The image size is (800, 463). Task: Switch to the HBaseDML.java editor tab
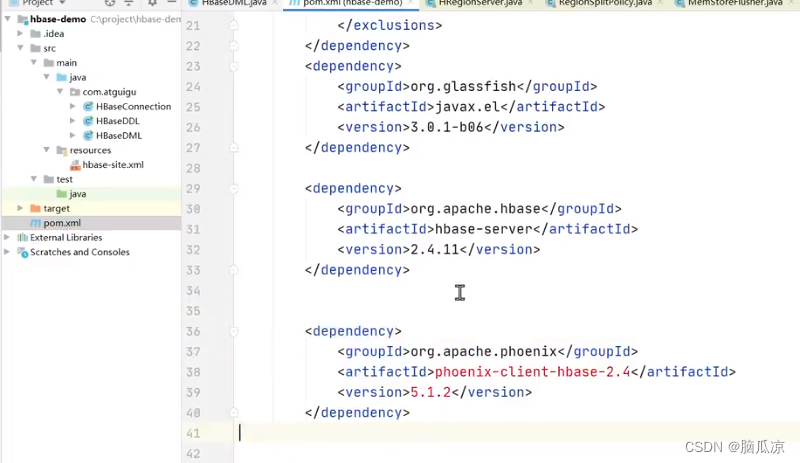pos(234,4)
